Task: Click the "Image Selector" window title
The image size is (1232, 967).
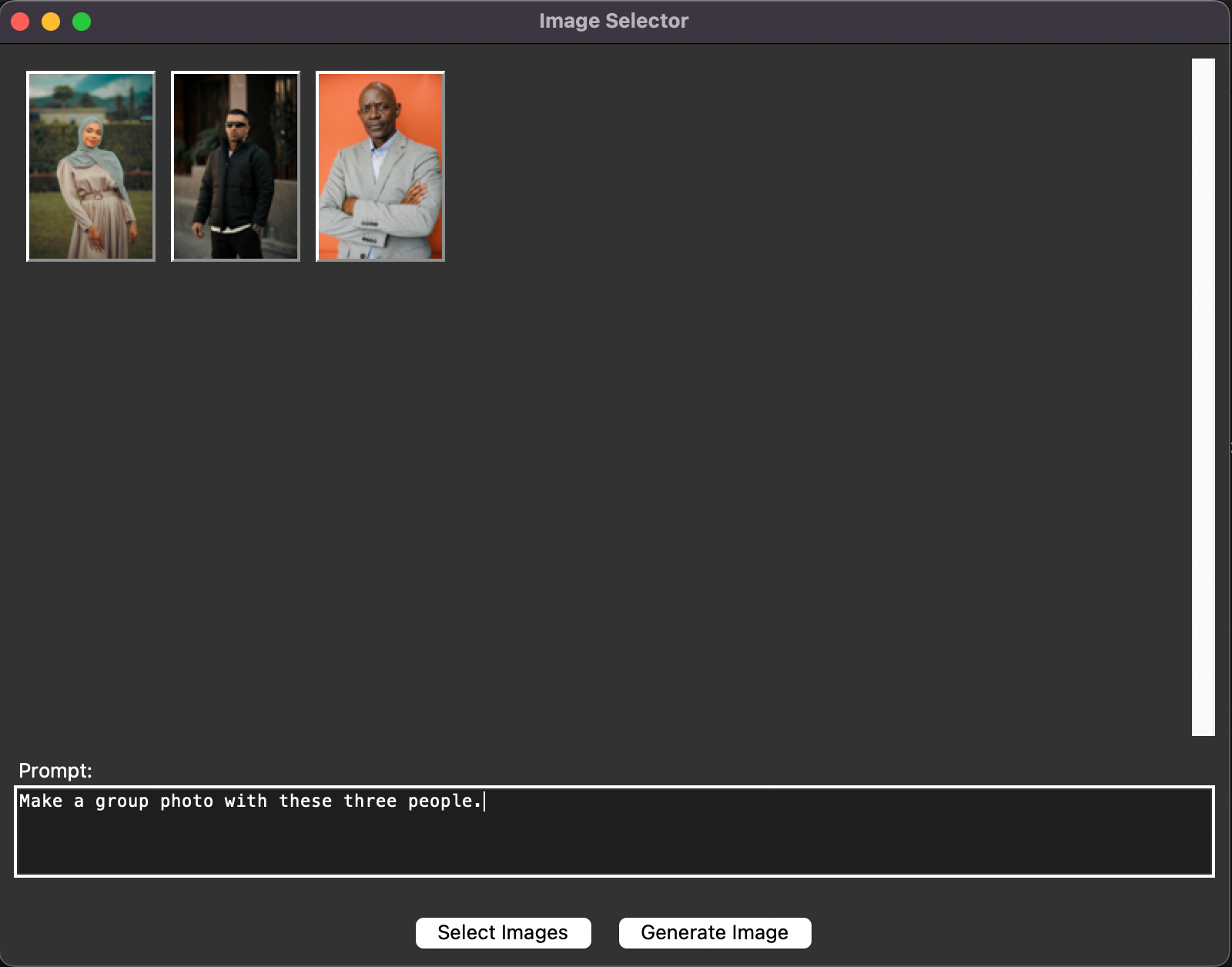Action: 614,21
